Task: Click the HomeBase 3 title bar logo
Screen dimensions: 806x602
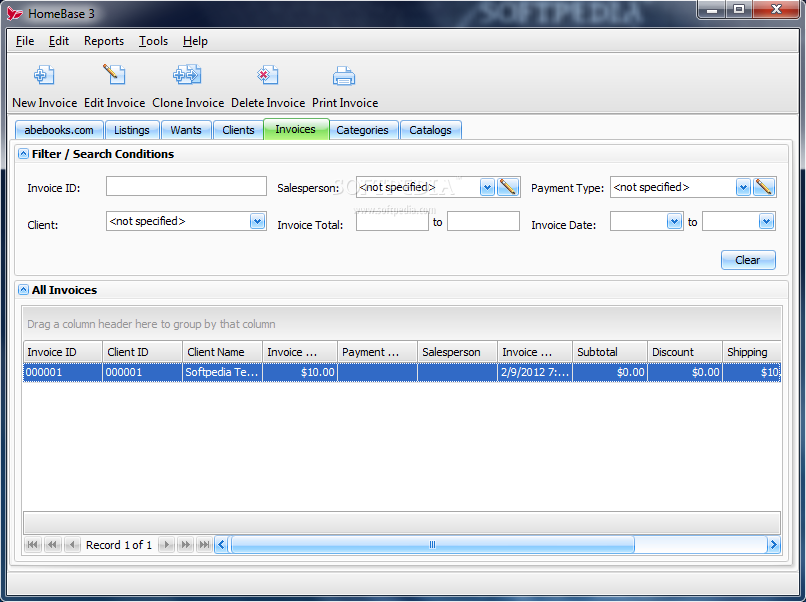Action: (15, 13)
